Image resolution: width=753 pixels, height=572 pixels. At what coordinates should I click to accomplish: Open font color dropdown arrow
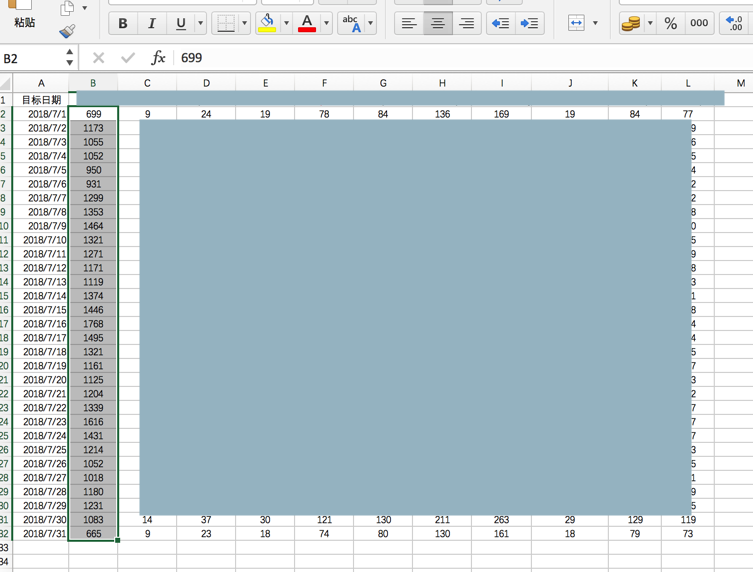(327, 23)
